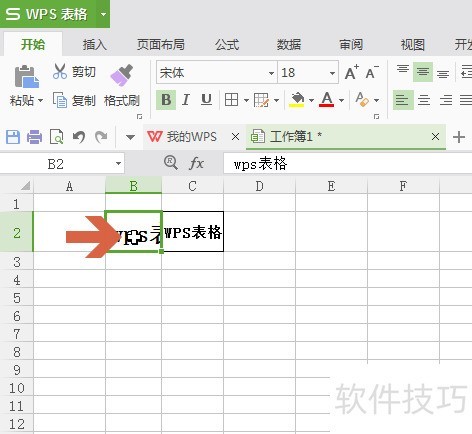This screenshot has height=434, width=472.
Task: Open font color dropdown arrow
Action: pyautogui.click(x=341, y=100)
